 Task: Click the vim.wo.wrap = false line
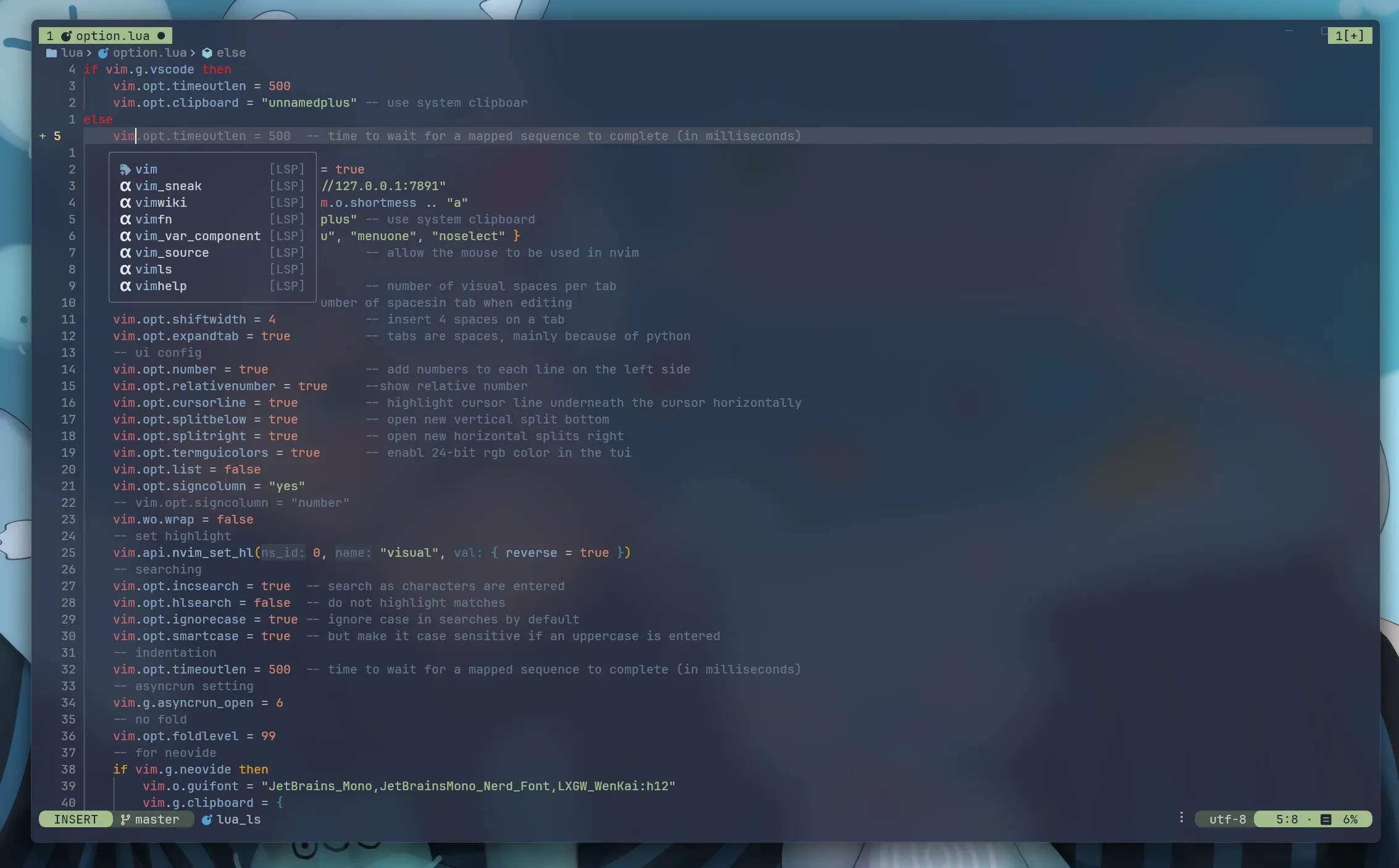coord(183,519)
